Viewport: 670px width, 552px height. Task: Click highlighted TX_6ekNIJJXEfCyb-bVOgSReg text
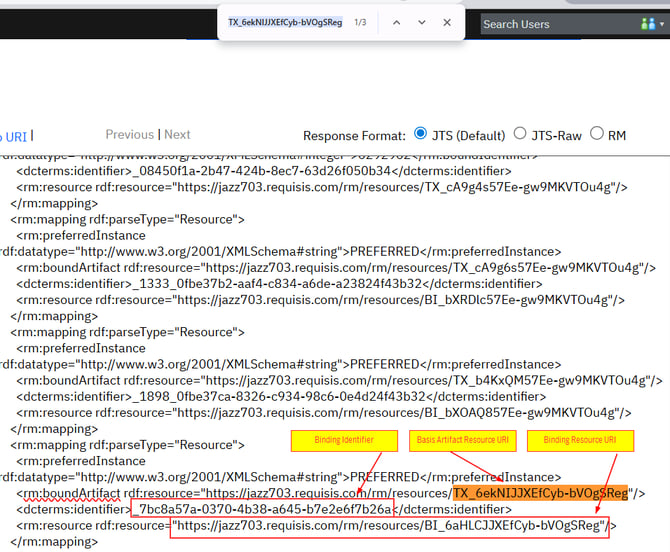pos(540,493)
